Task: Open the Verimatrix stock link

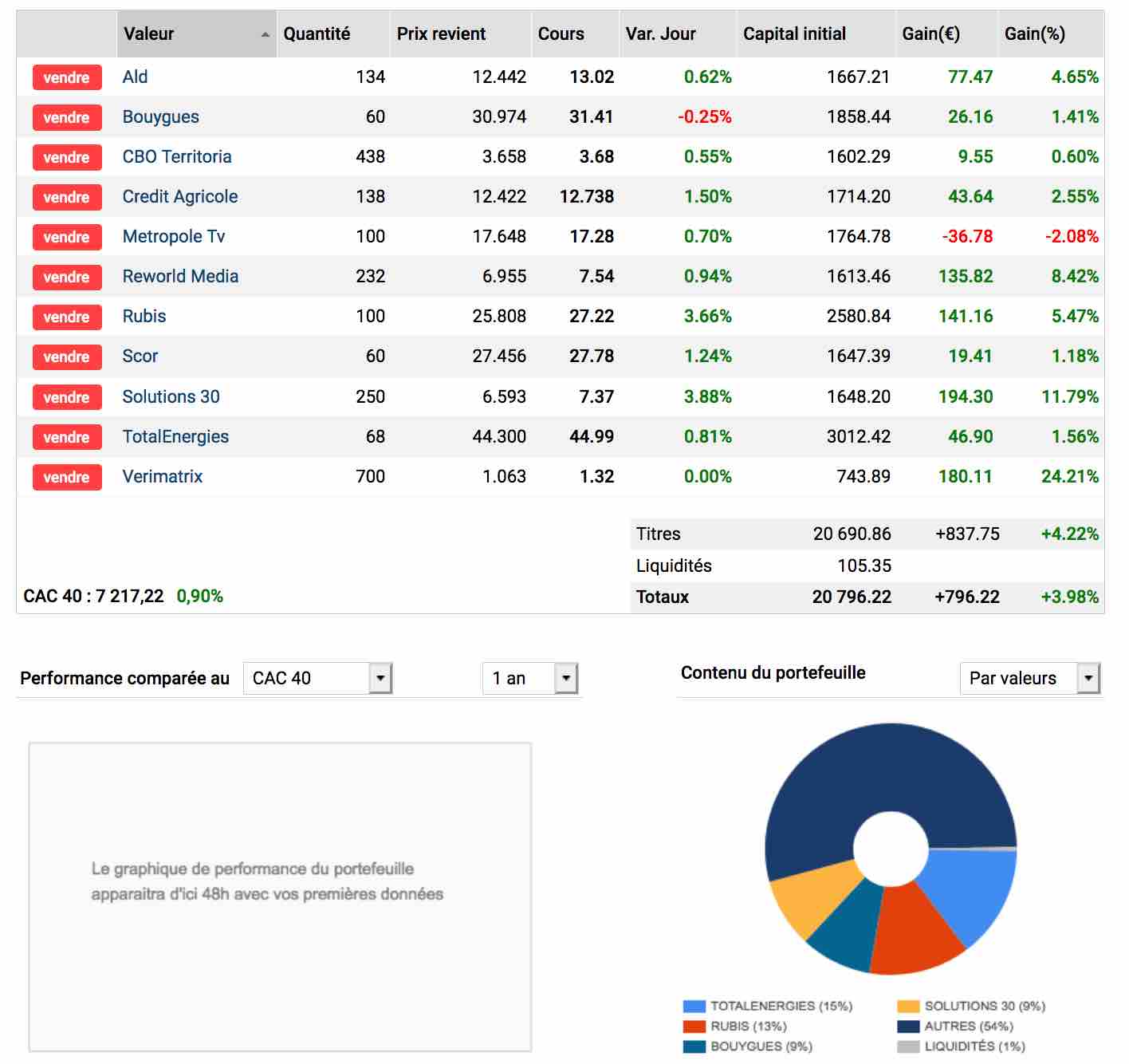Action: [x=163, y=476]
